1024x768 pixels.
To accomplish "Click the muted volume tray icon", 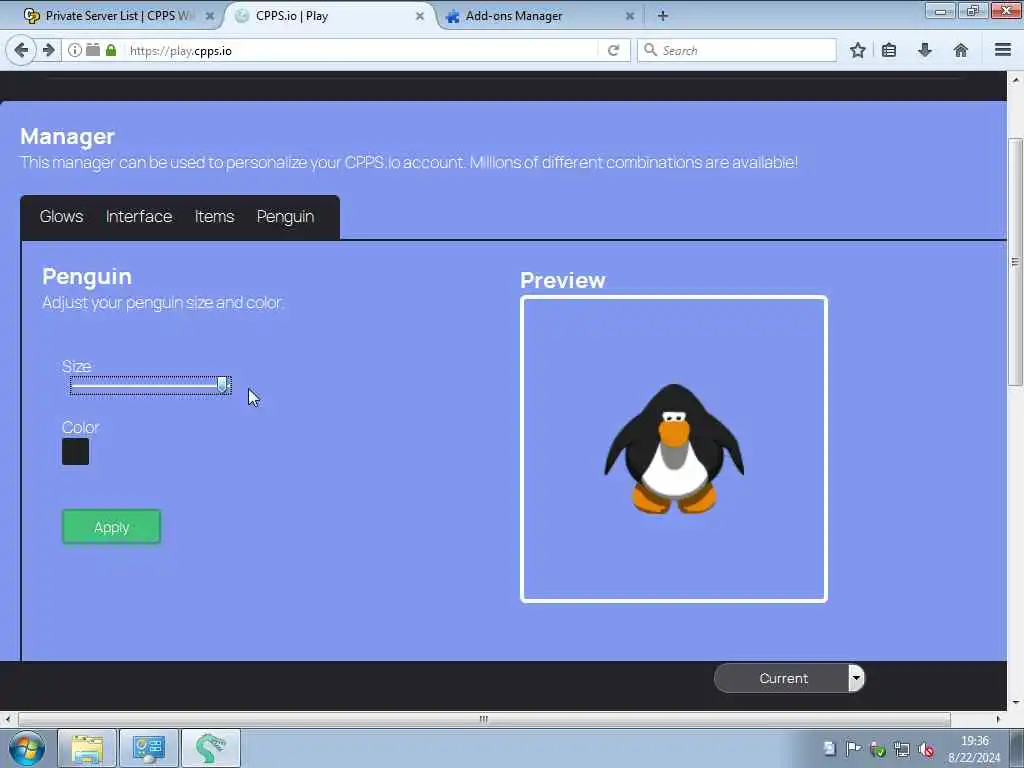I will click(926, 750).
